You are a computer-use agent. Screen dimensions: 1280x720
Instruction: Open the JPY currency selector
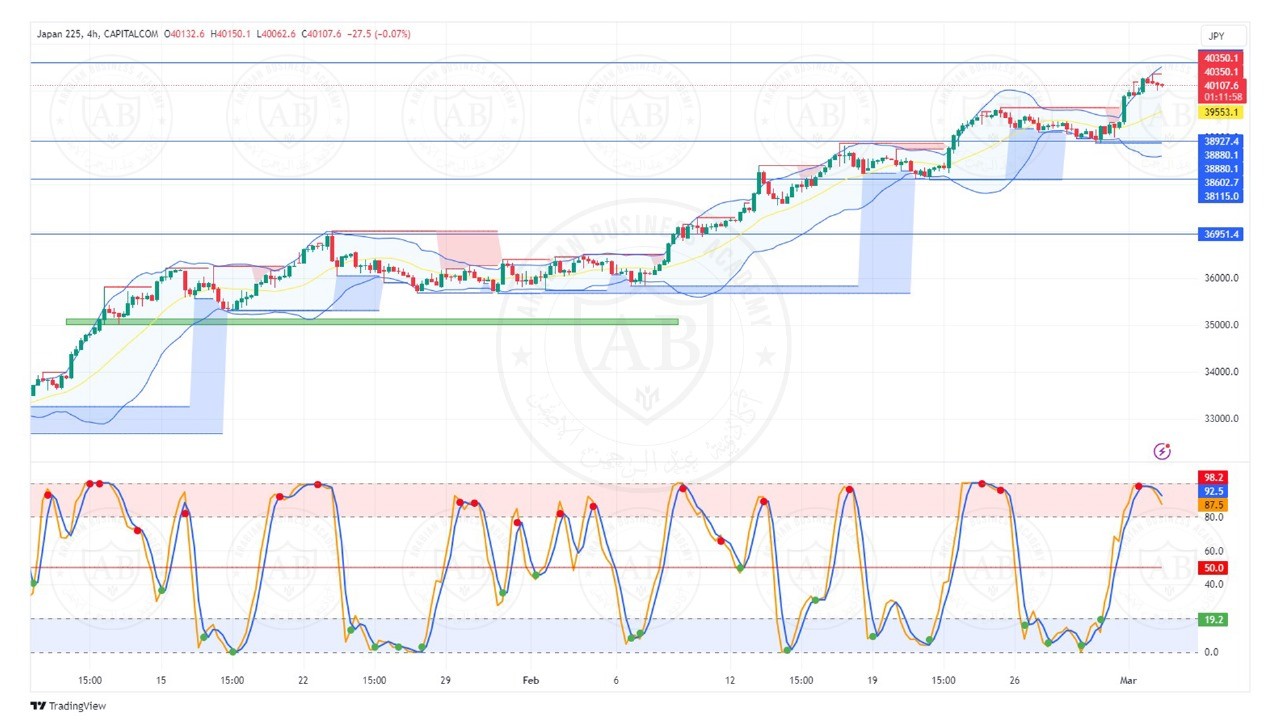[x=1216, y=35]
